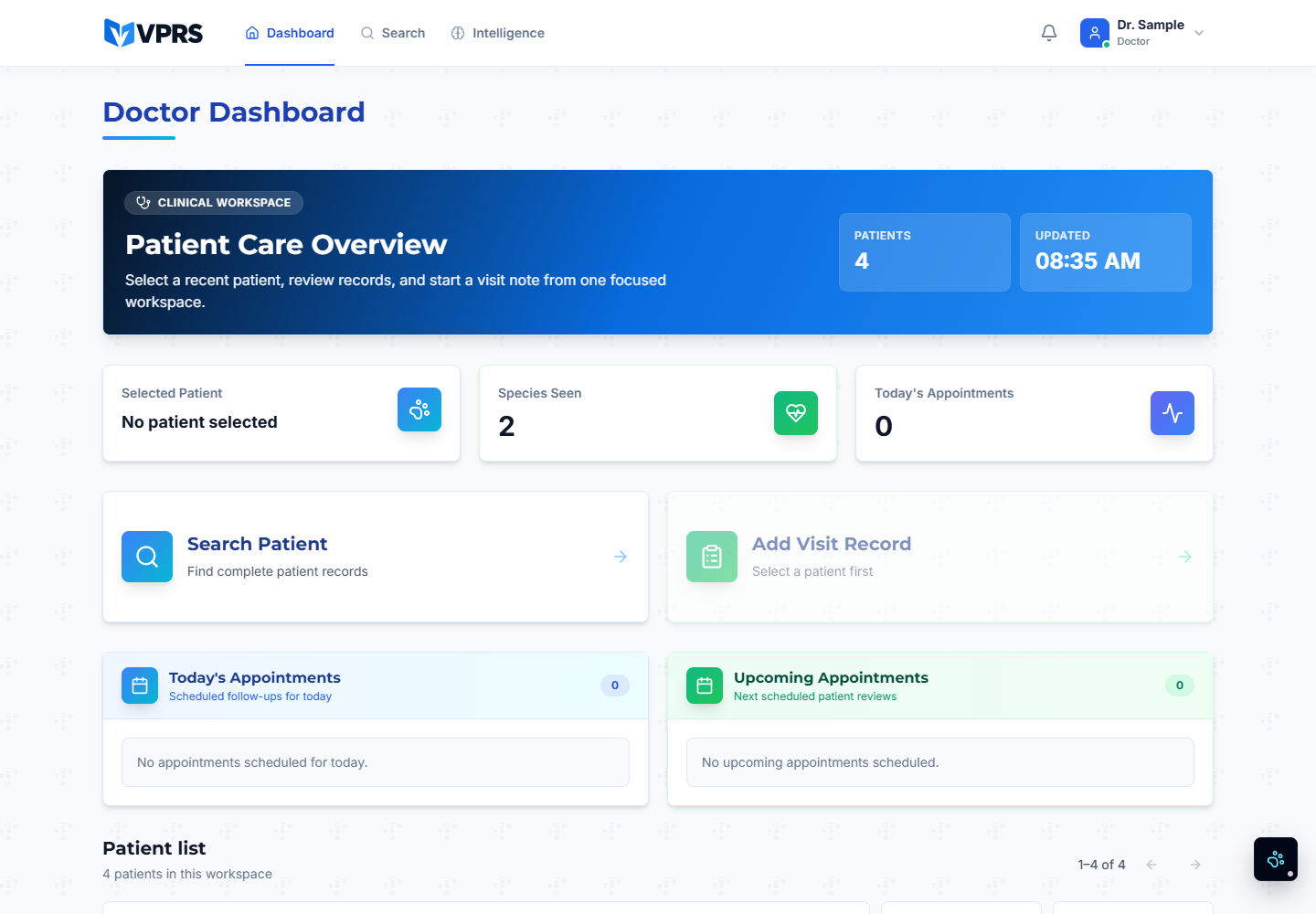Click the Add Visit Record title
The width and height of the screenshot is (1316, 914).
click(832, 544)
